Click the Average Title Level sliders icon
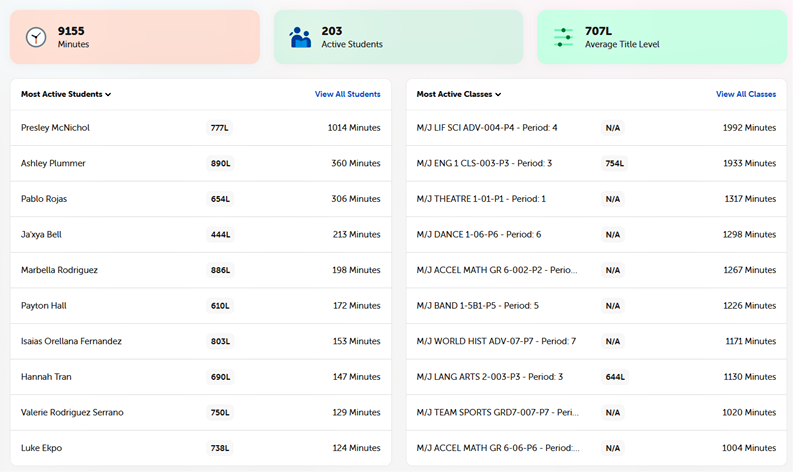793x472 pixels. pos(564,37)
